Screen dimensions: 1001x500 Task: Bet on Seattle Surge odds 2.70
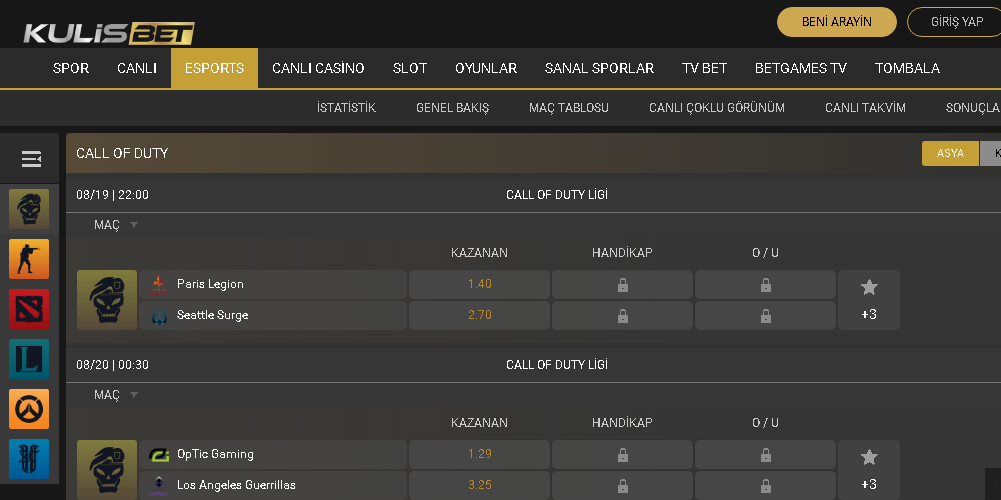coord(479,315)
